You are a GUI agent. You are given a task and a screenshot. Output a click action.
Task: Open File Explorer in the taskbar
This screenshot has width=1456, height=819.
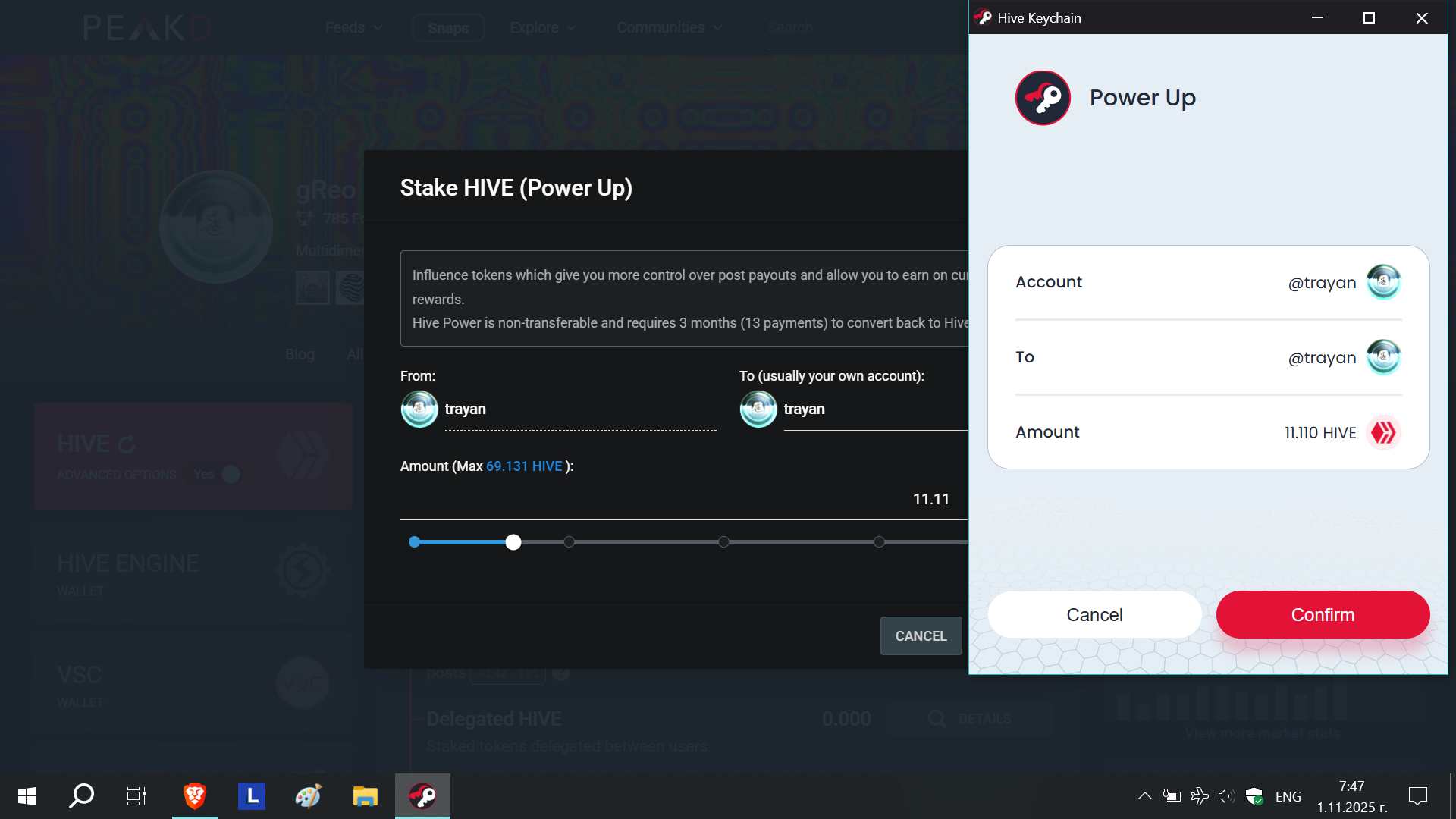click(x=365, y=796)
